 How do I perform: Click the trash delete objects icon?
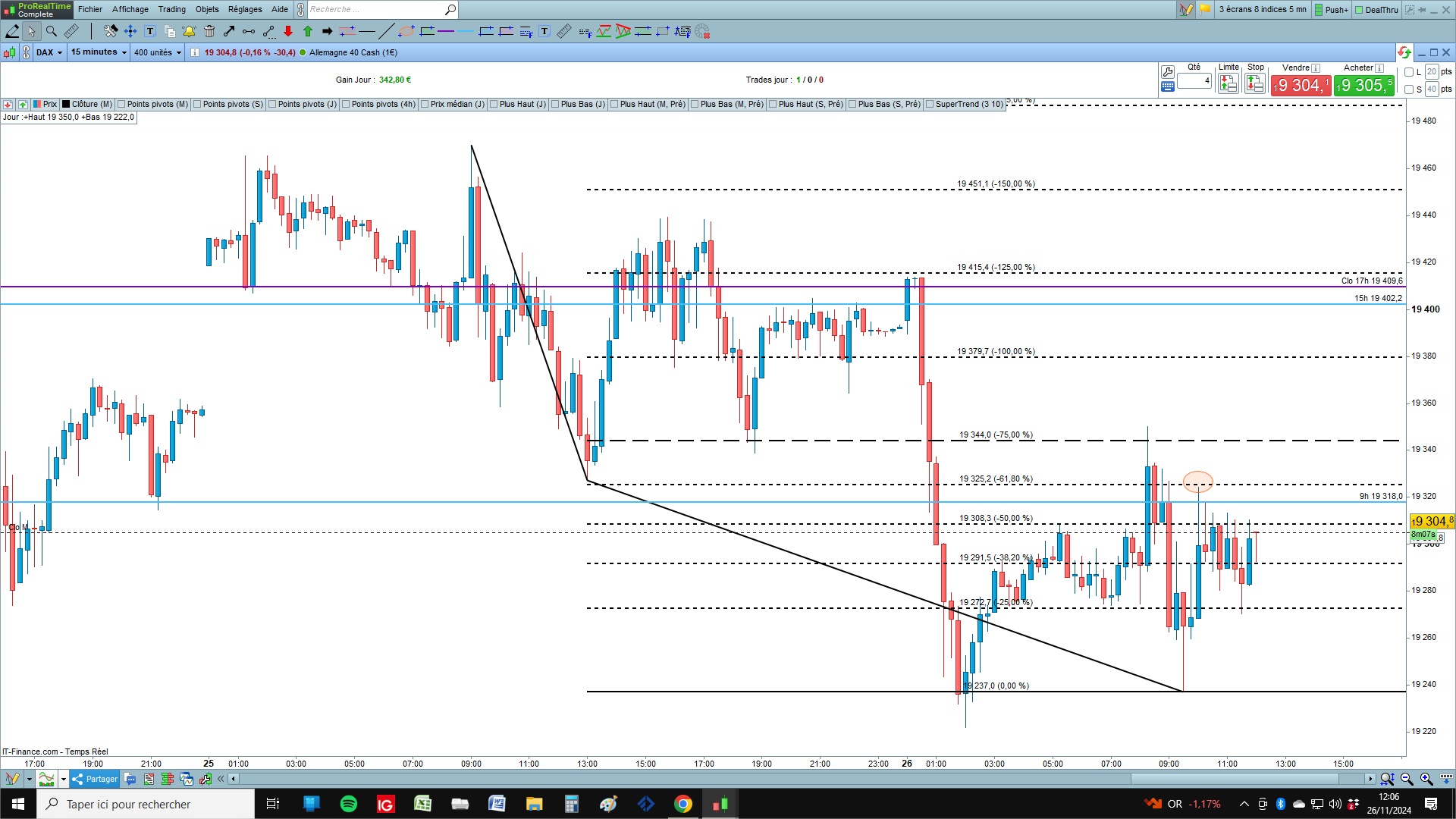coord(209,31)
